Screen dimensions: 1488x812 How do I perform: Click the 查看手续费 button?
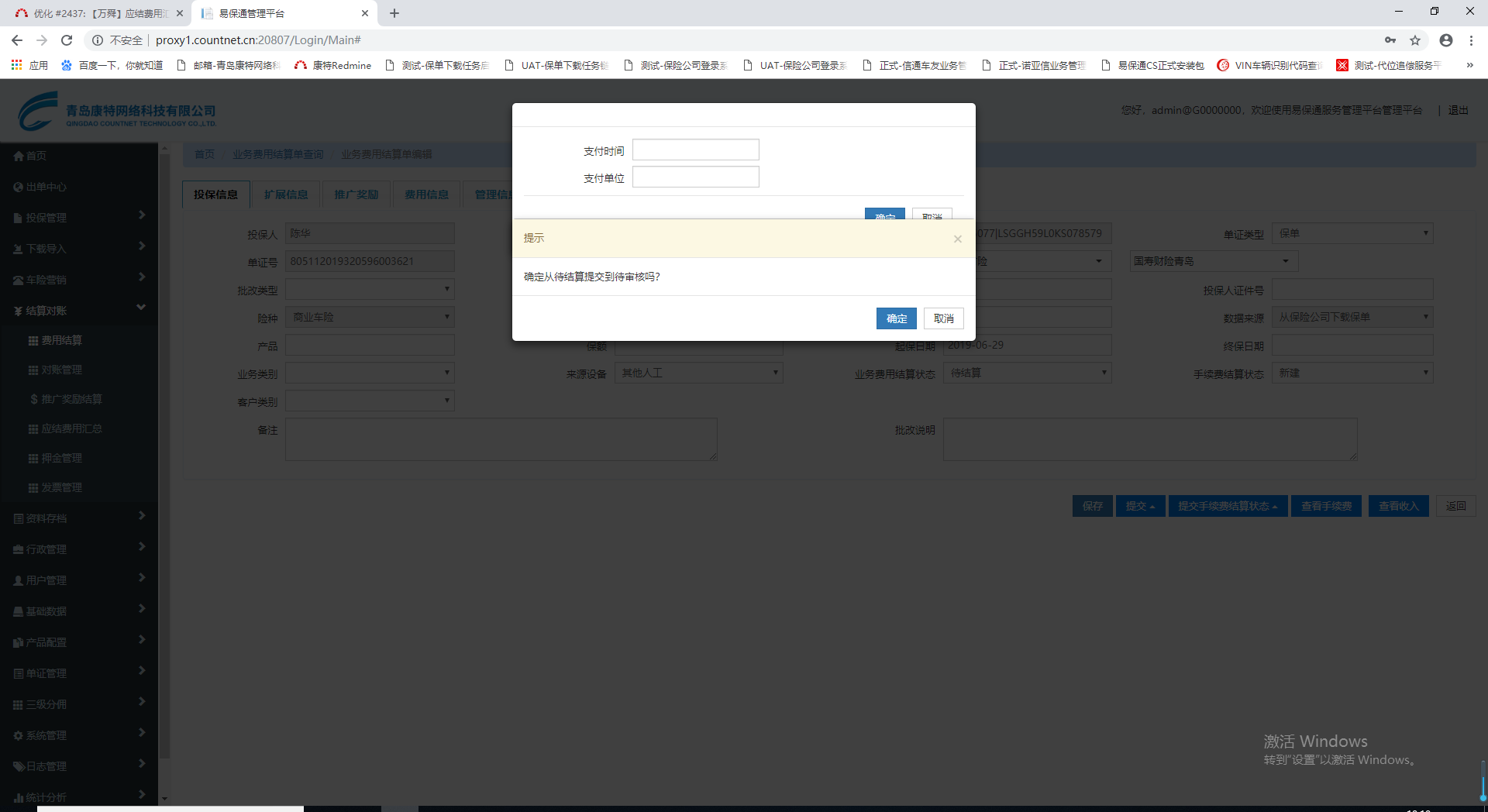(x=1326, y=506)
